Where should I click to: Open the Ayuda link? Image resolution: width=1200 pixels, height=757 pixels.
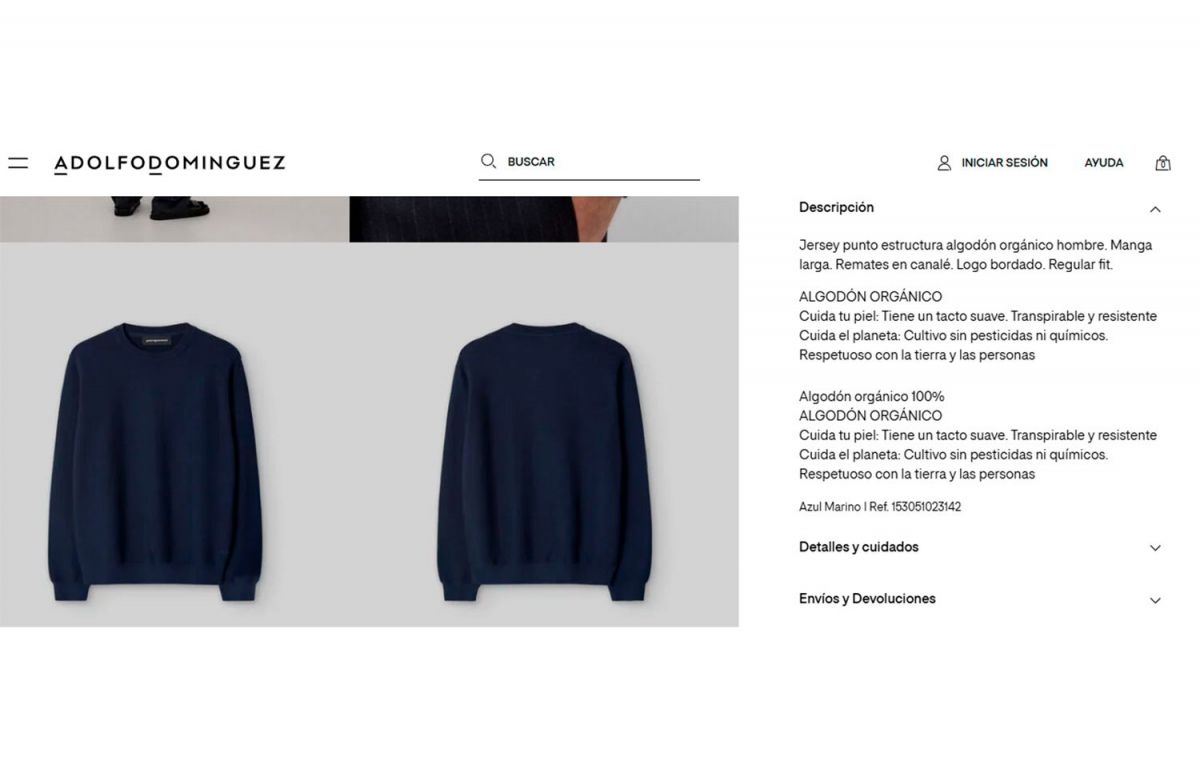pyautogui.click(x=1104, y=162)
